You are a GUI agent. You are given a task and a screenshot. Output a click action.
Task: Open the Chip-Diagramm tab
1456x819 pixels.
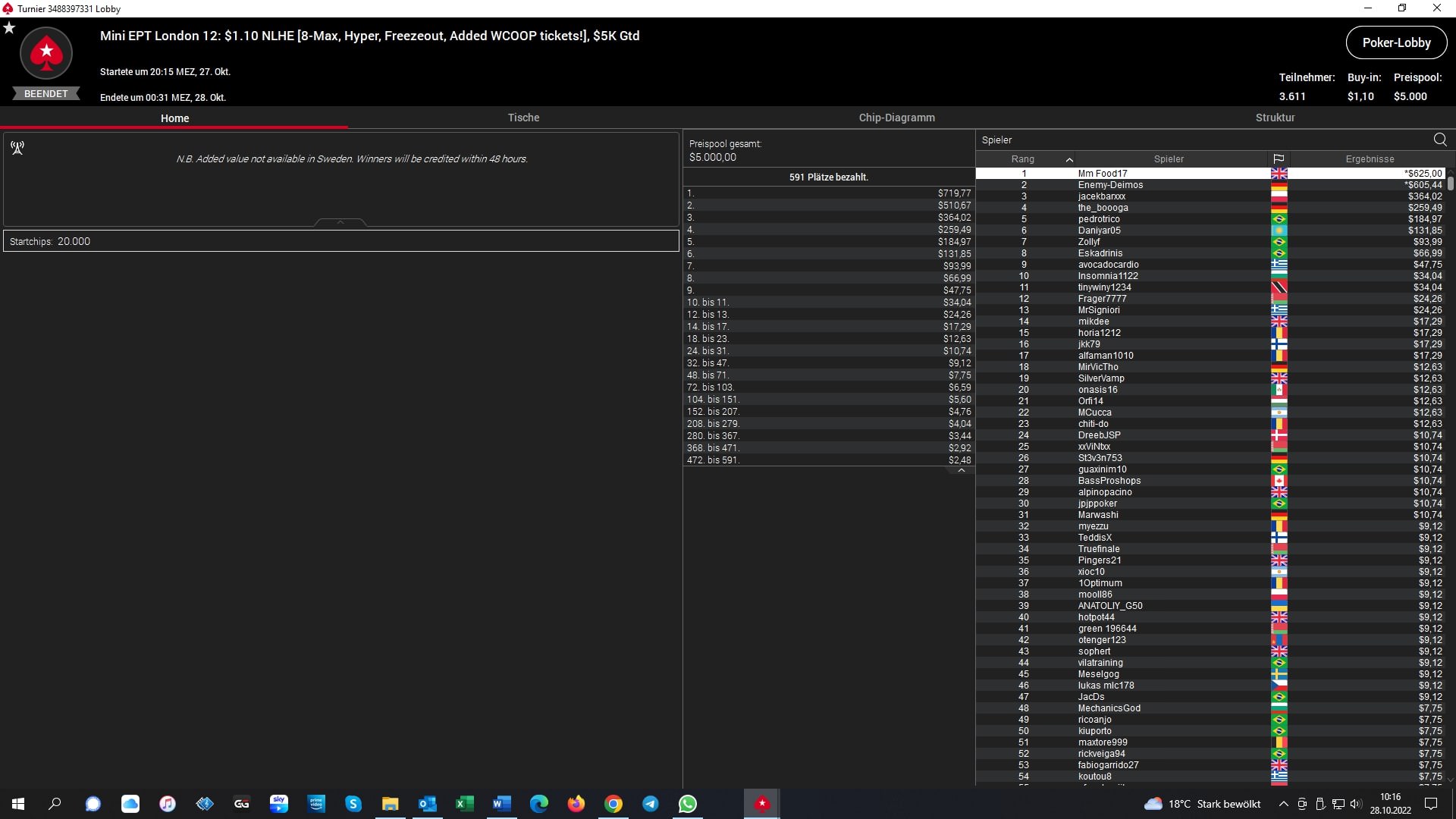point(896,118)
